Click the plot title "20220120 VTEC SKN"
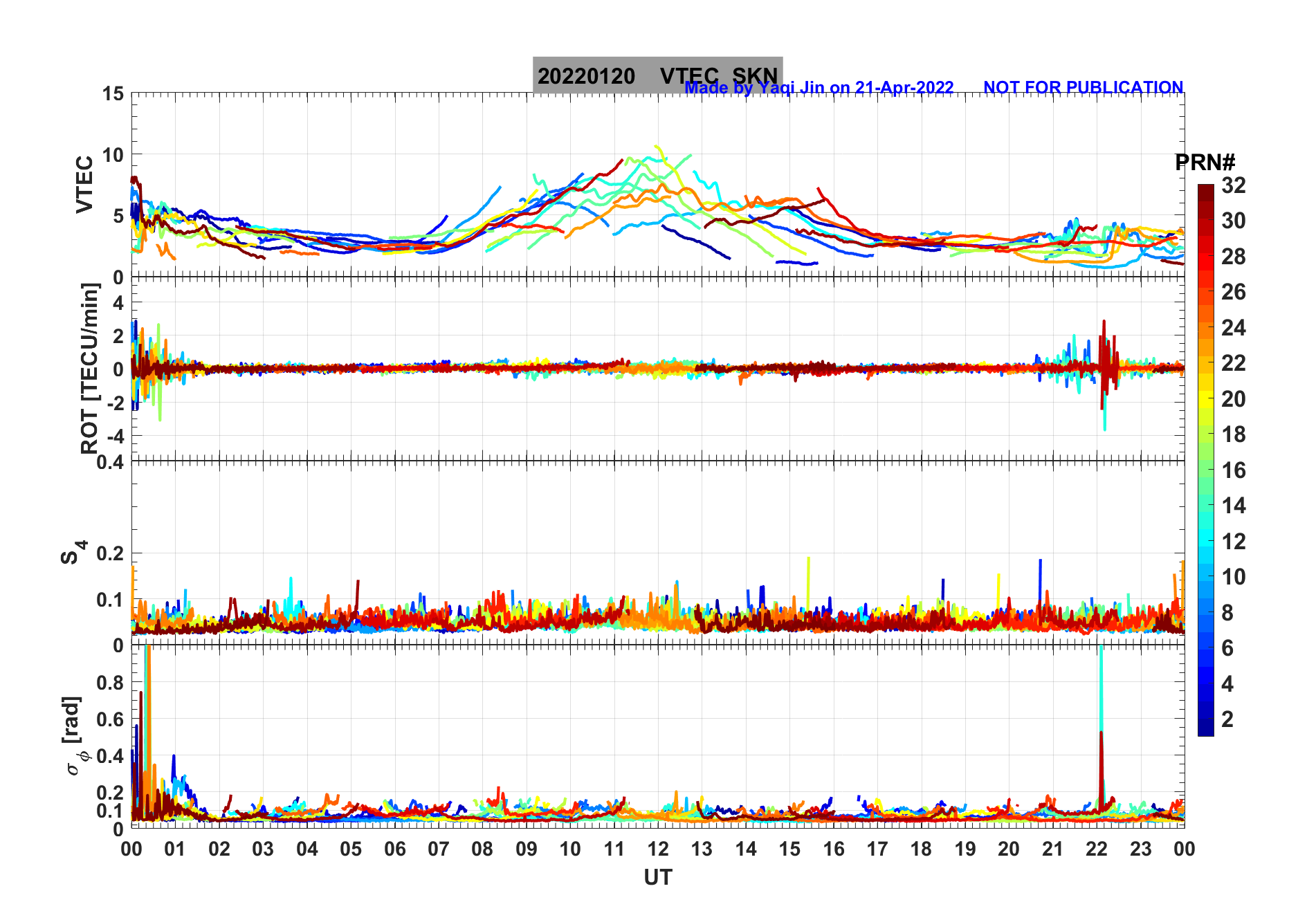The image size is (1316, 920). coord(657,75)
